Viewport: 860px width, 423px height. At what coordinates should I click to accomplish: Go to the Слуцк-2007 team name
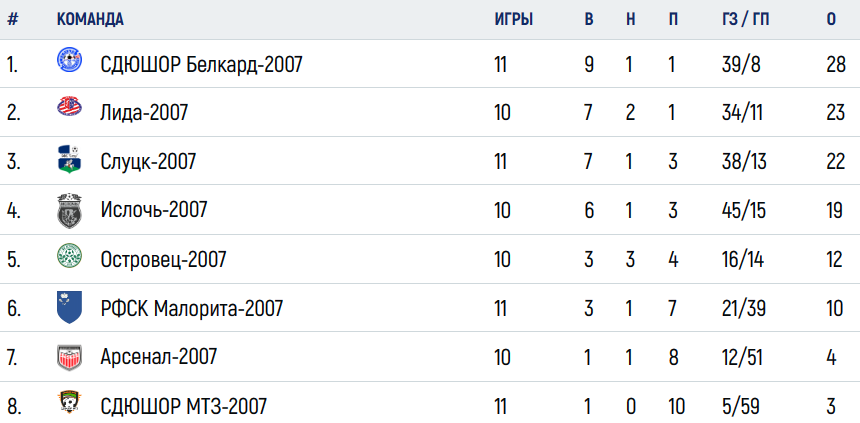click(x=148, y=162)
